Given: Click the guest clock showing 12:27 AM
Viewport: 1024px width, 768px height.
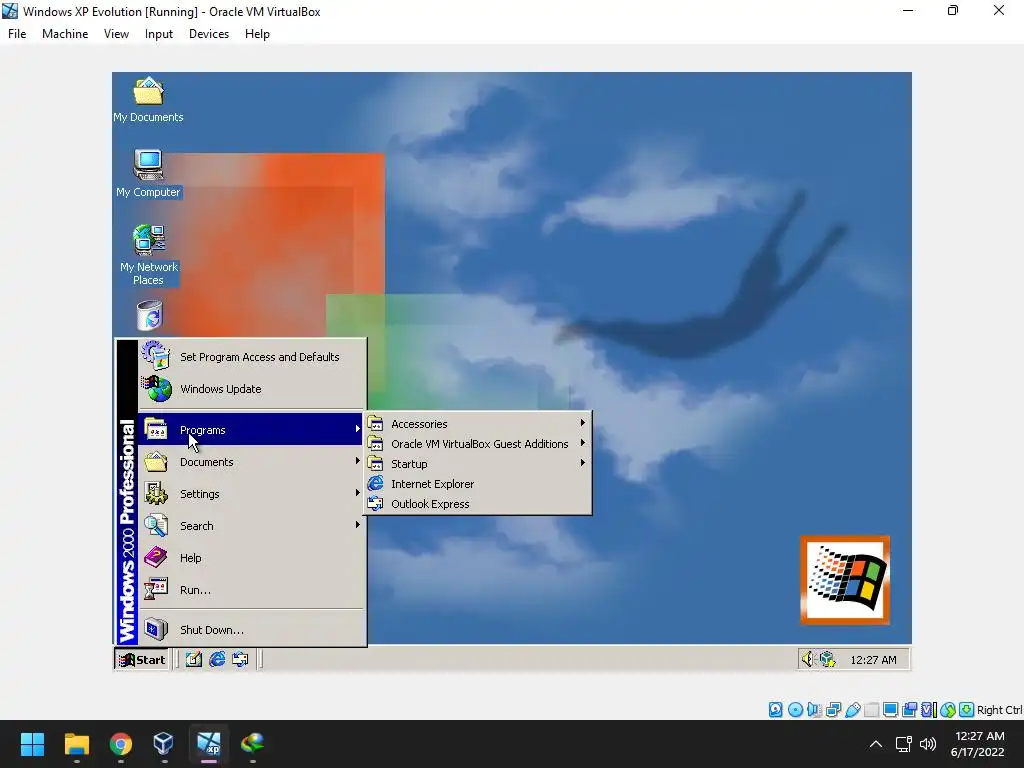Looking at the screenshot, I should tap(873, 660).
